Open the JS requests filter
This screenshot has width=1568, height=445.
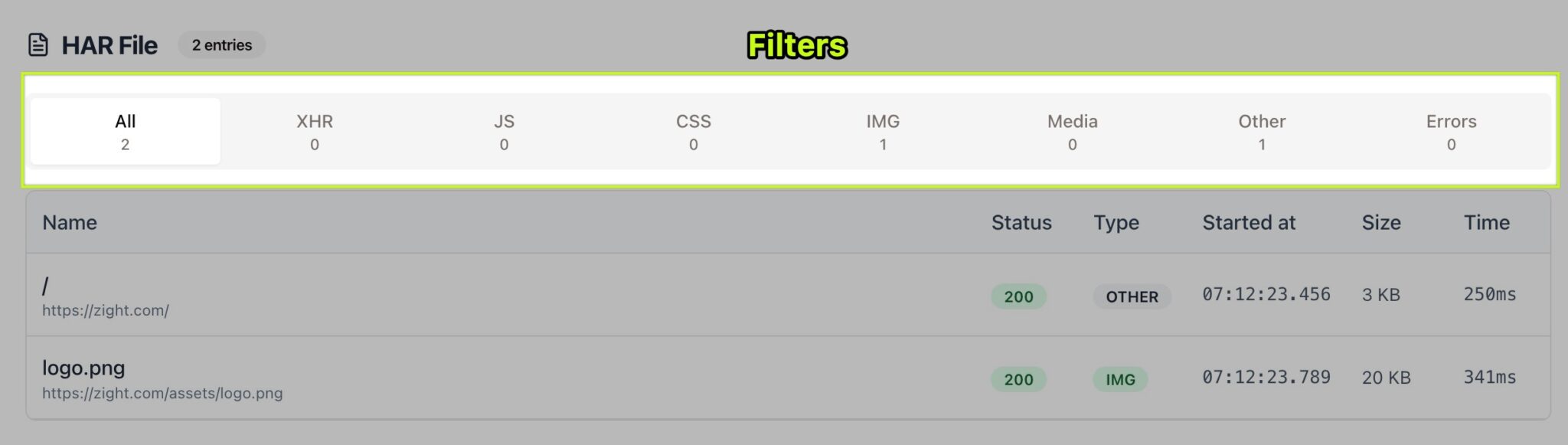coord(504,130)
